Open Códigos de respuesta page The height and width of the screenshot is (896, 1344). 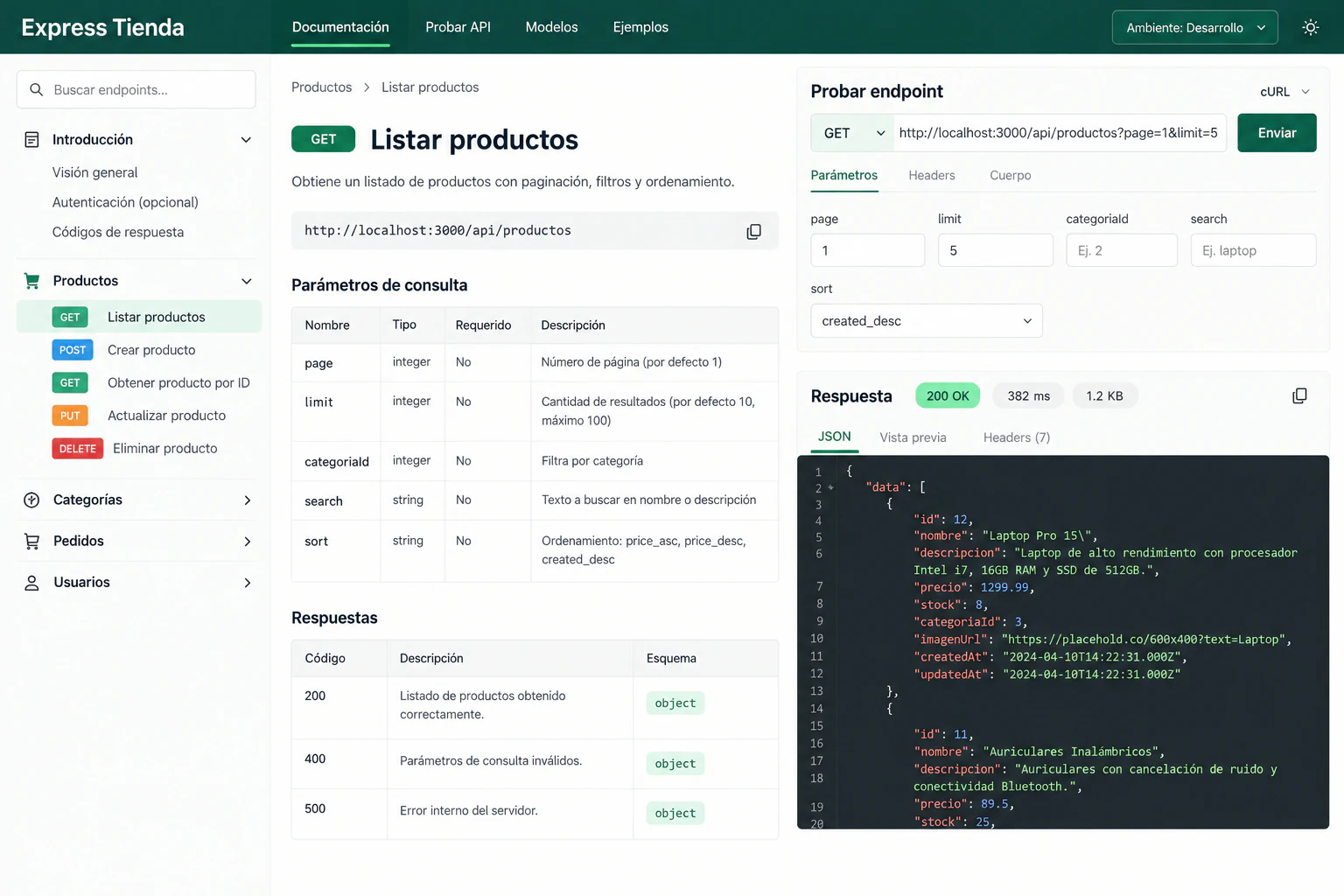[x=118, y=232]
